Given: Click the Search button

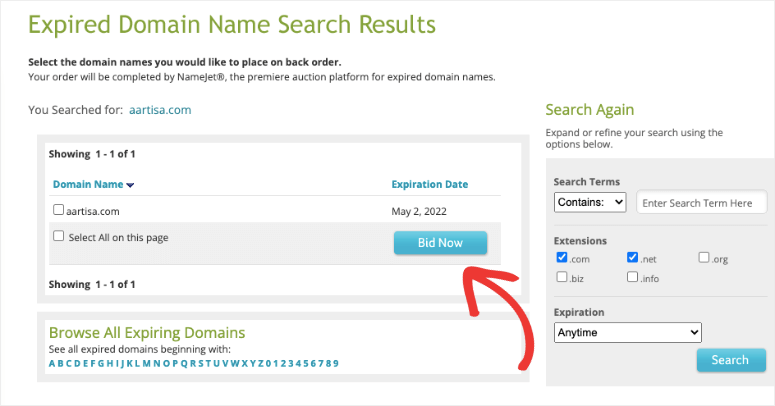Looking at the screenshot, I should 731,360.
